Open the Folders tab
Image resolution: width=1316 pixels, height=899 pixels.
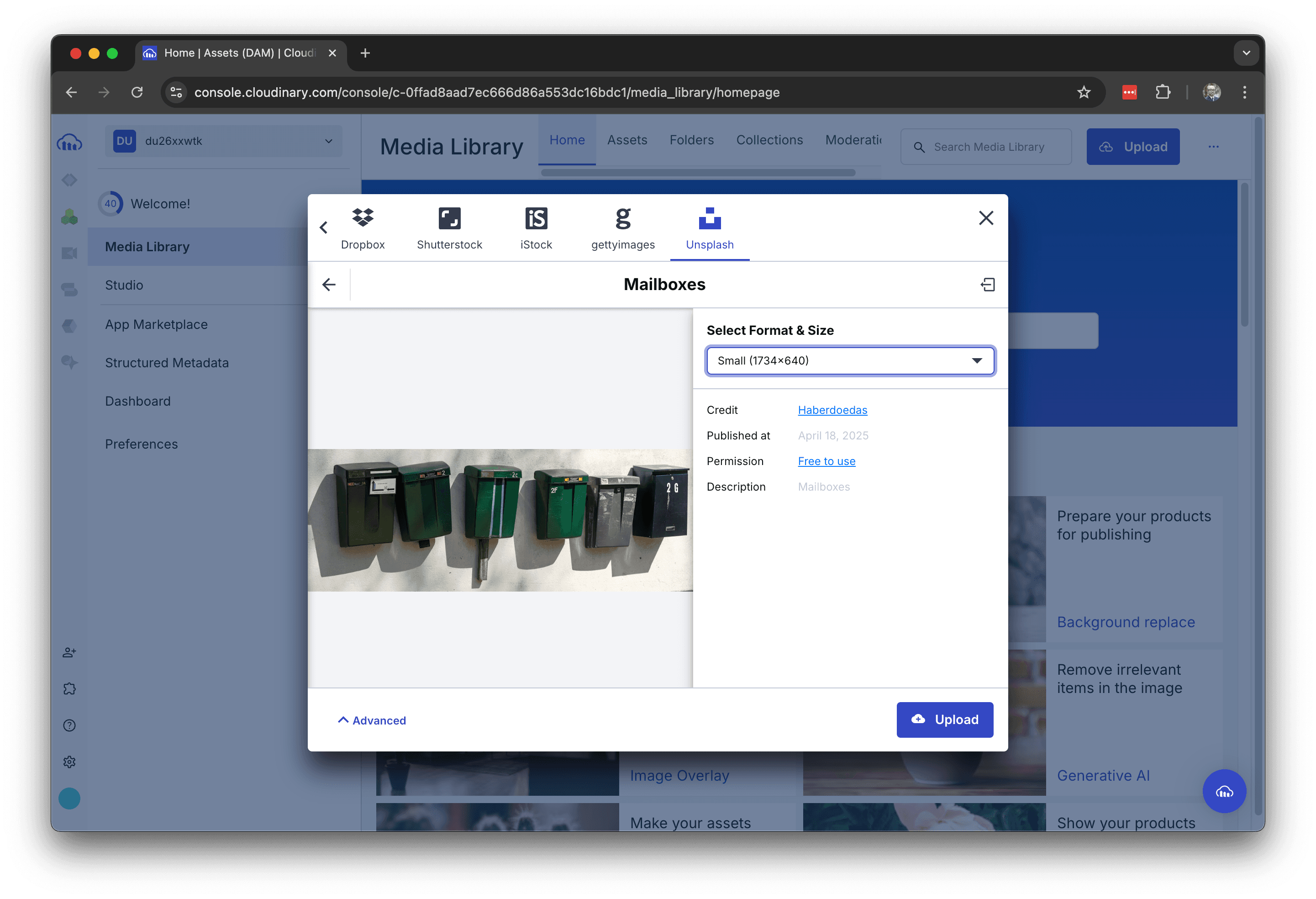(x=691, y=140)
